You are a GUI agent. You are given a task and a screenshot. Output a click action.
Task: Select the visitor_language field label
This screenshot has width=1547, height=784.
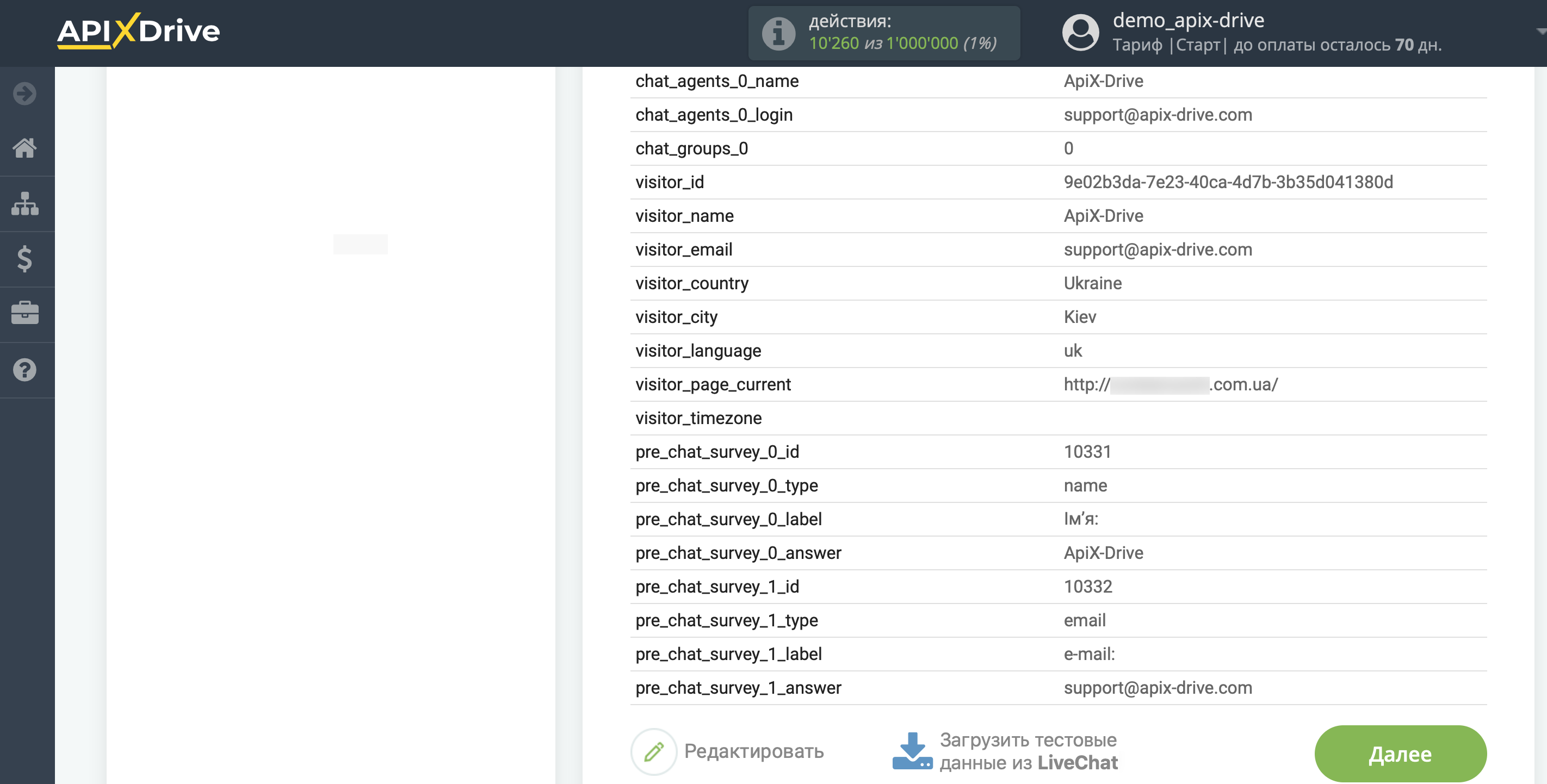[698, 350]
